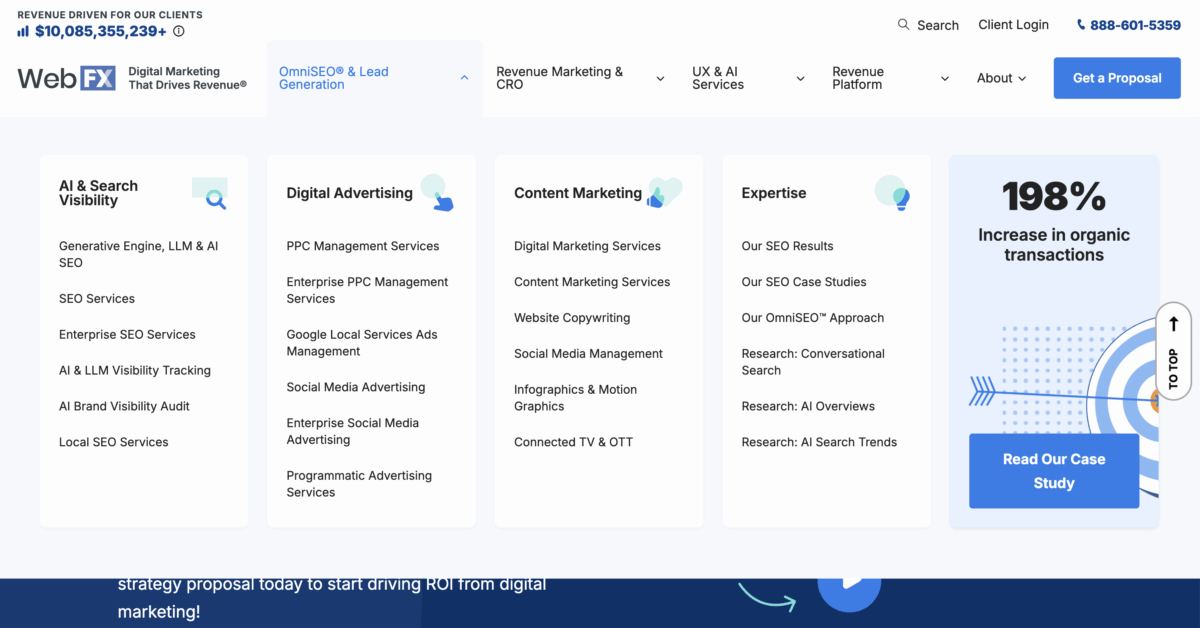Screen dimensions: 1200x628
Task: Select Research: AI Overviews
Action: [x=808, y=406]
